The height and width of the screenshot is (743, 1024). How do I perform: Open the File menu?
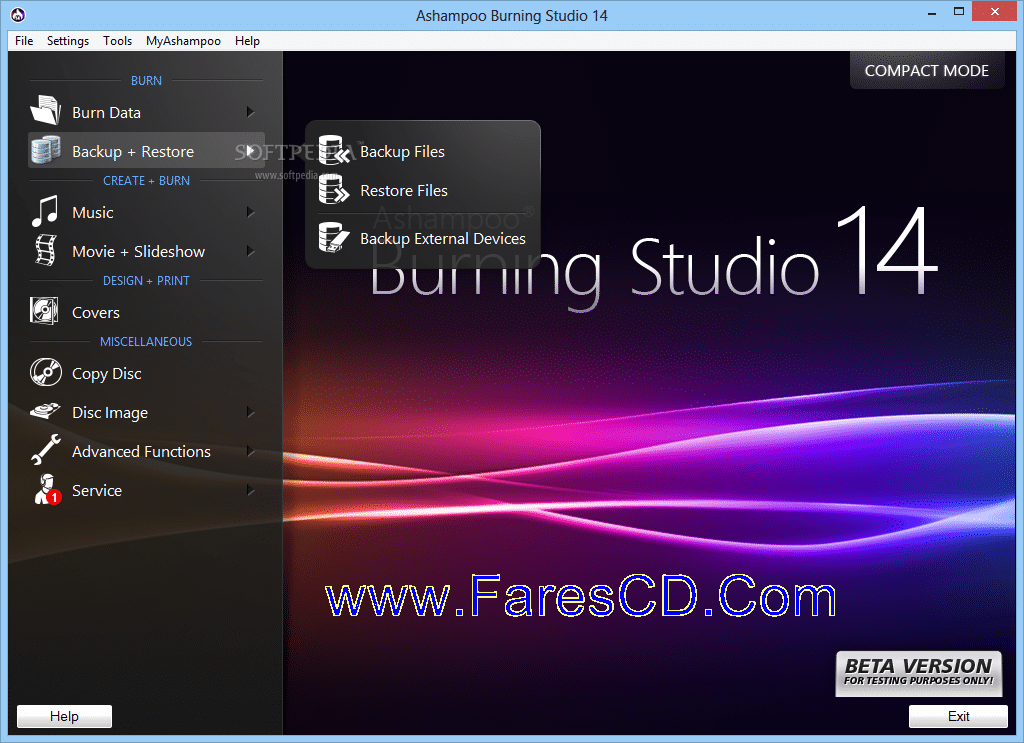pos(24,40)
